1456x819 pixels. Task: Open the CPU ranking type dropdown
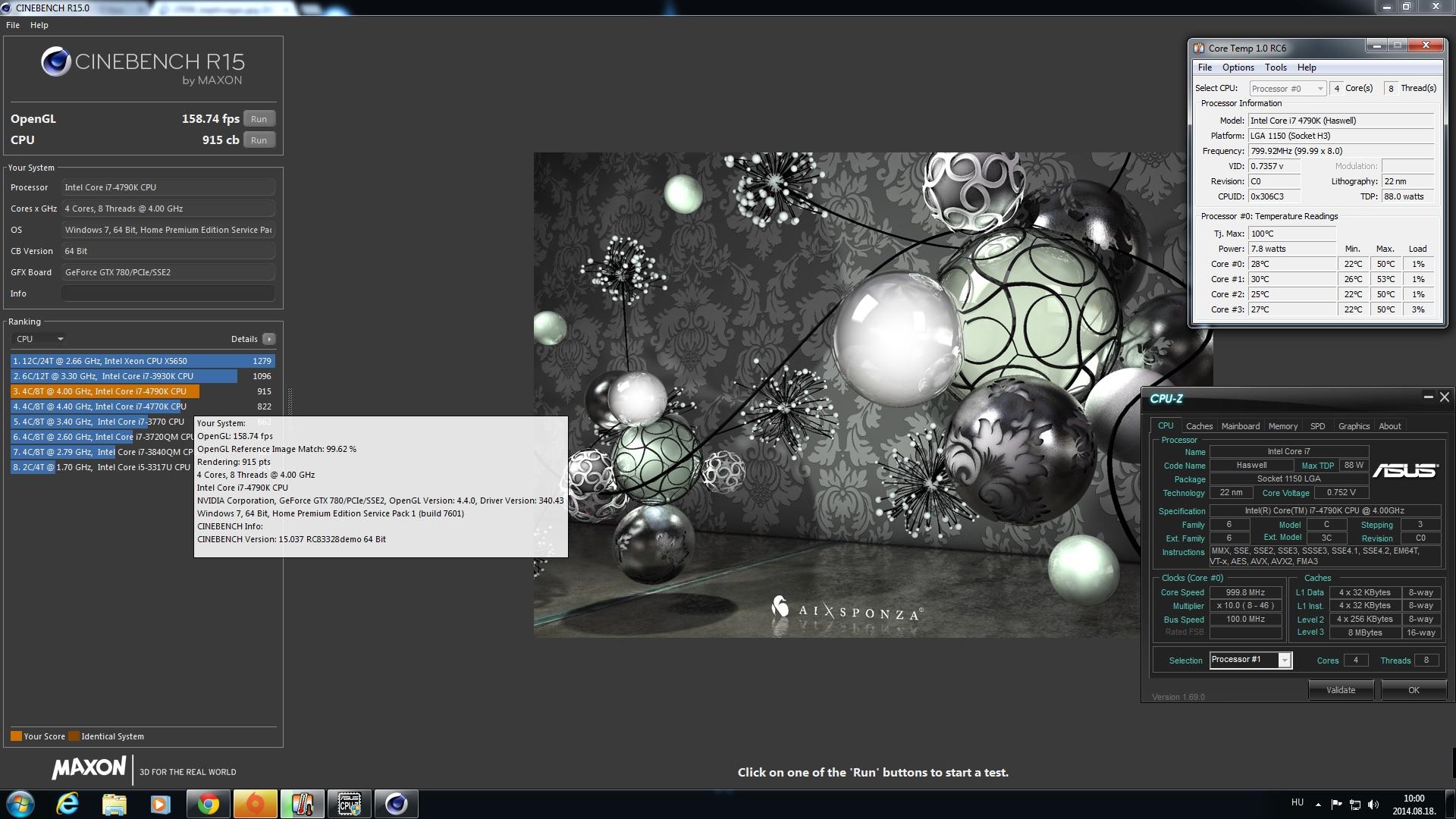pyautogui.click(x=39, y=339)
